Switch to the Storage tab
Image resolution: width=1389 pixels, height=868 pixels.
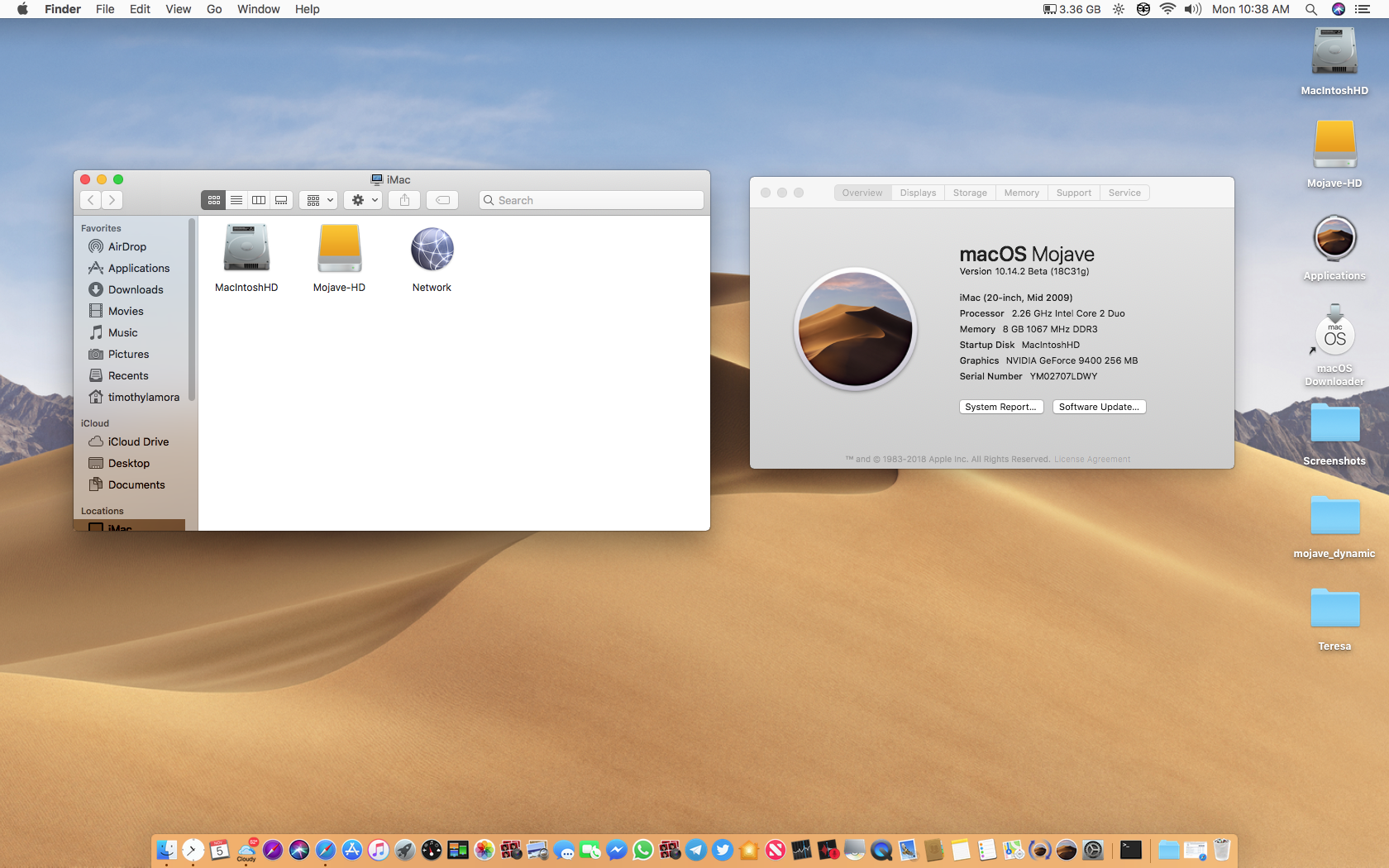click(970, 193)
